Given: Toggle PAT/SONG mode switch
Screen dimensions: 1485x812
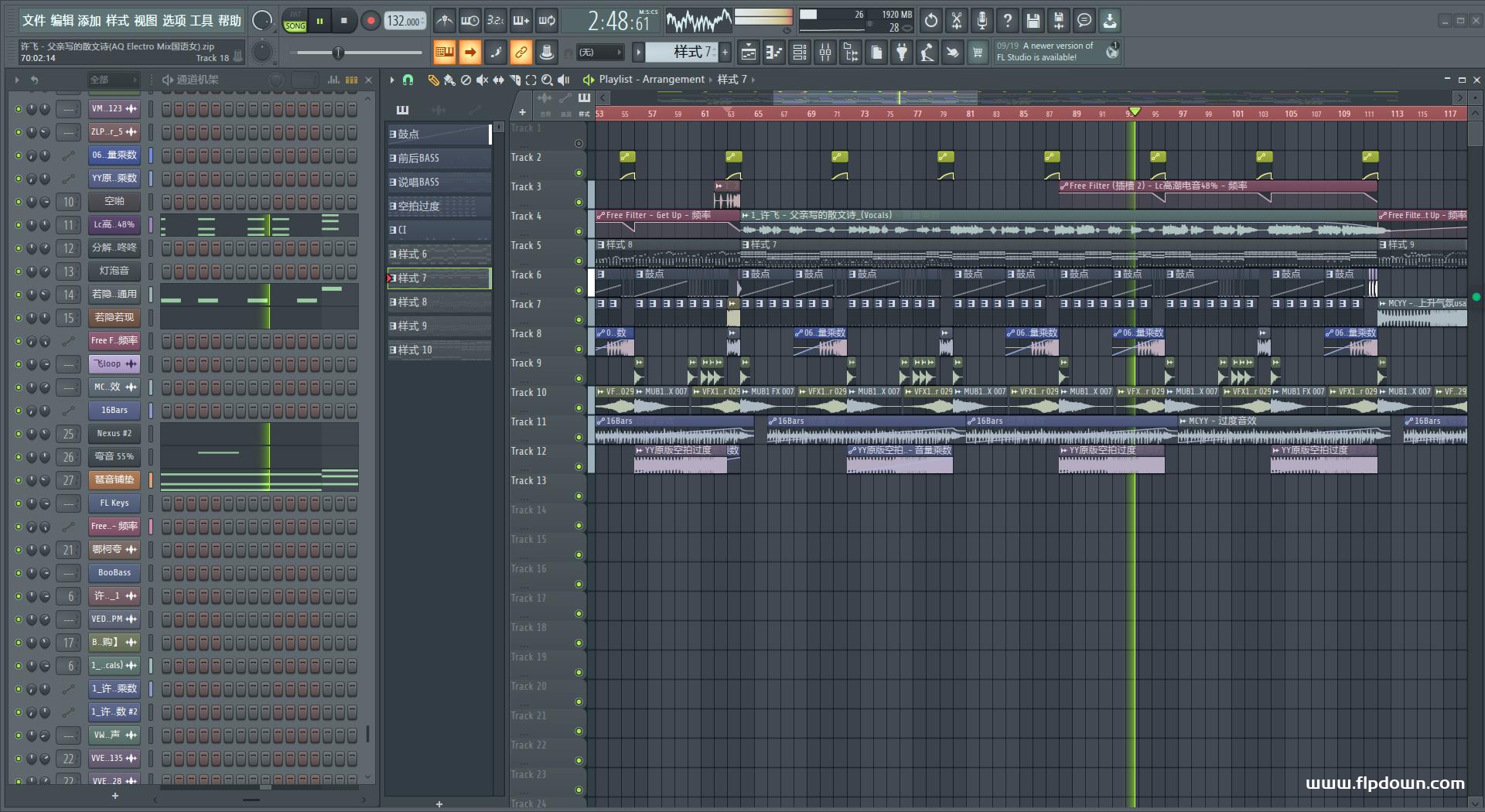Looking at the screenshot, I should (295, 21).
